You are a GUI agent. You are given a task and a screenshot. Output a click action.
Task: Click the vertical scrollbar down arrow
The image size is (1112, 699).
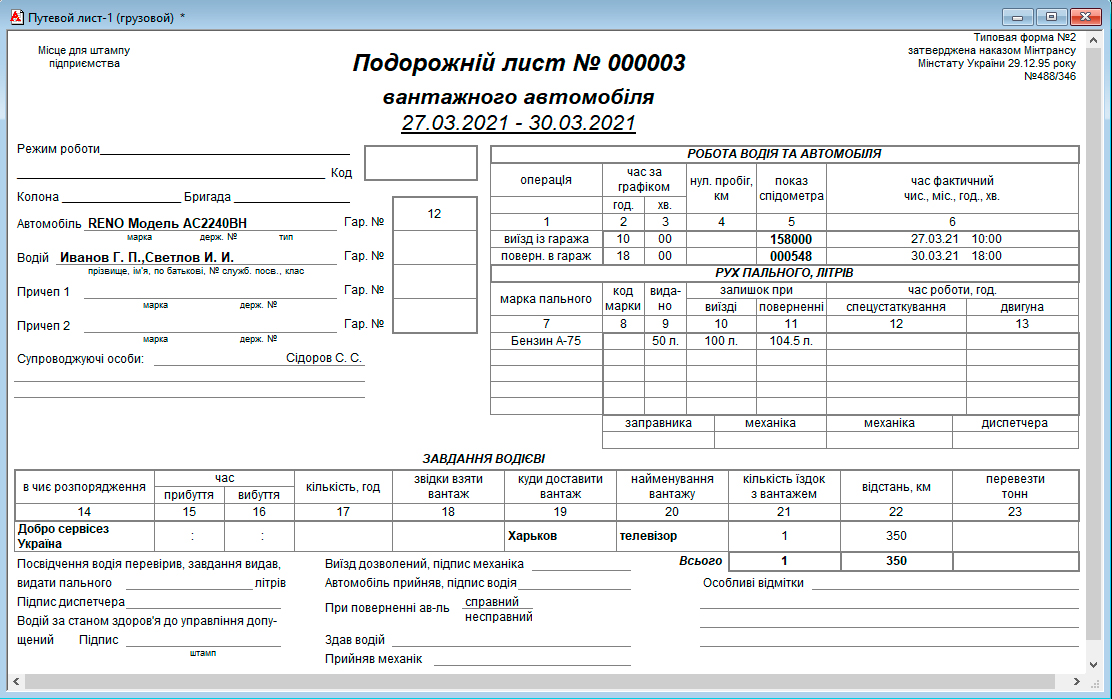pyautogui.click(x=1093, y=665)
